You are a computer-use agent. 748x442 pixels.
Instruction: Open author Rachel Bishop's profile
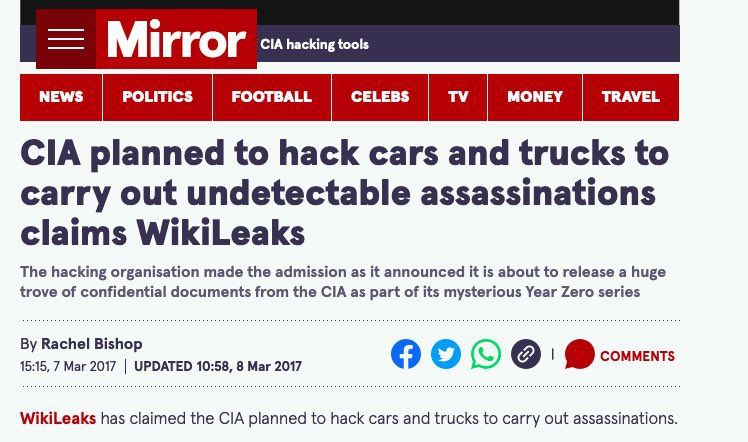pyautogui.click(x=92, y=344)
